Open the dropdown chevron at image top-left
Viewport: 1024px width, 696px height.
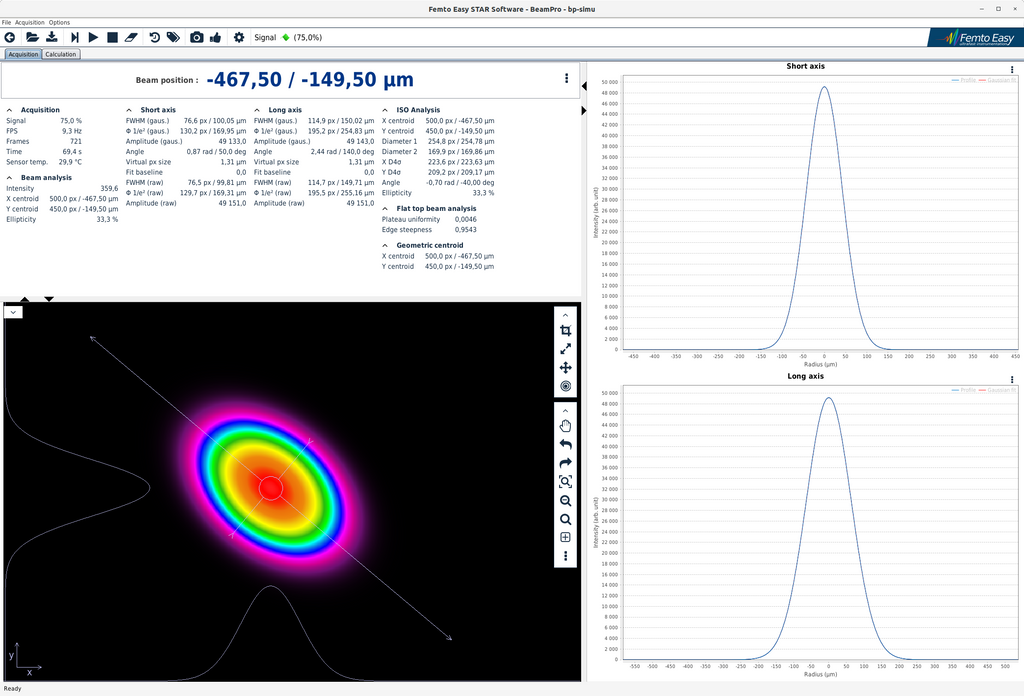tap(14, 312)
